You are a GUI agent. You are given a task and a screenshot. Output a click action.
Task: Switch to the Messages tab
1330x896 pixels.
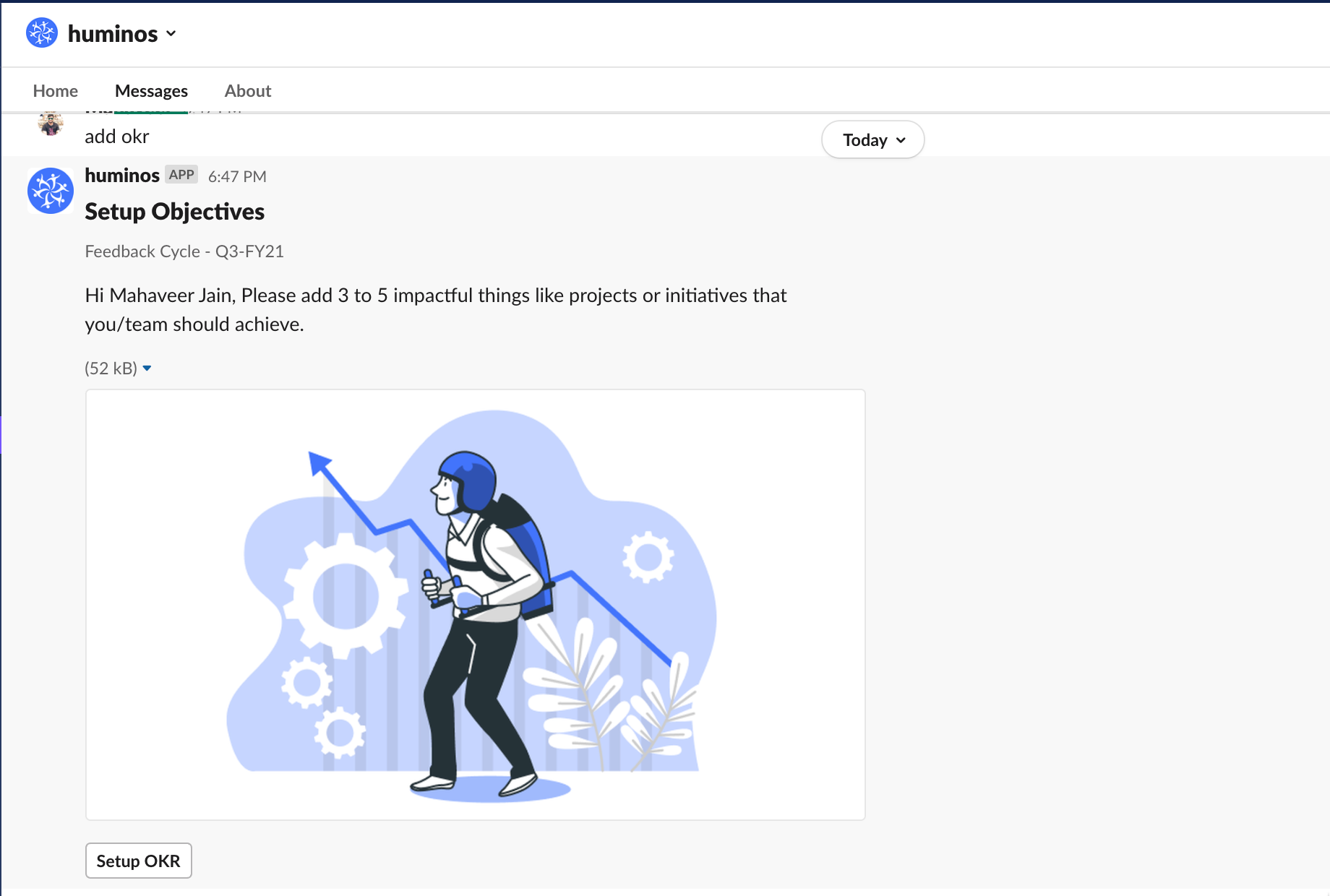[151, 91]
